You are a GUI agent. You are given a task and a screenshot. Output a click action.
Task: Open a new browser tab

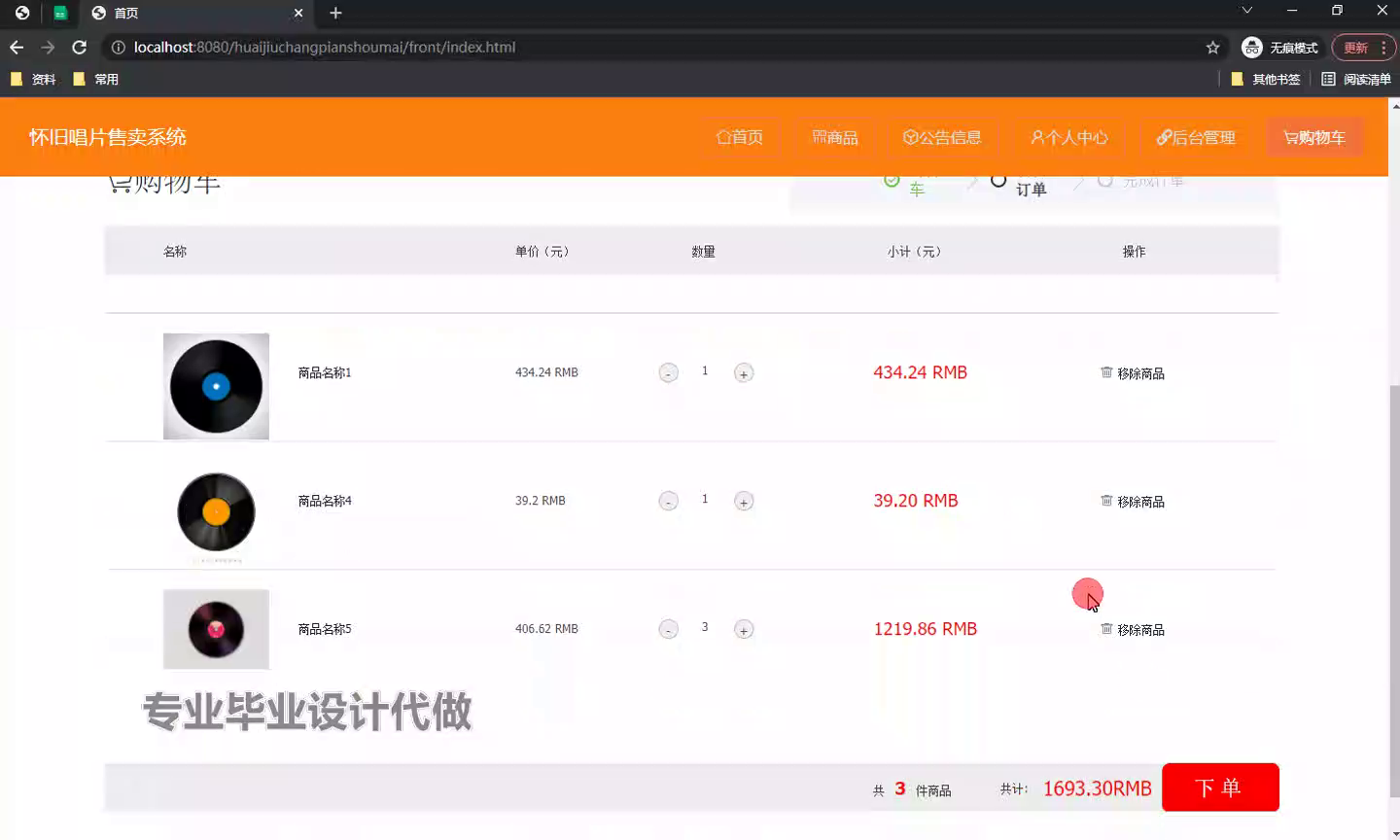(x=335, y=13)
